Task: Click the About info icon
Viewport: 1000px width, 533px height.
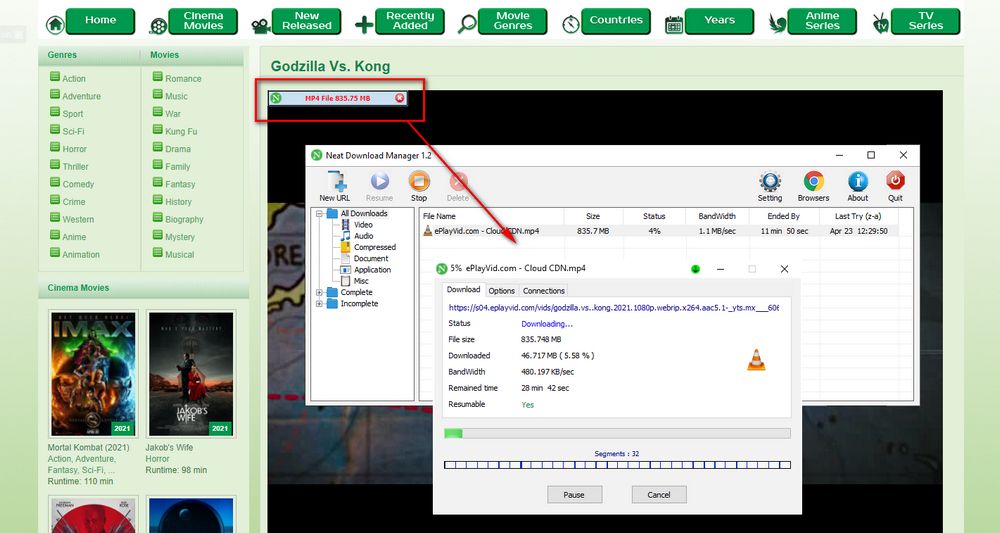Action: 858,182
